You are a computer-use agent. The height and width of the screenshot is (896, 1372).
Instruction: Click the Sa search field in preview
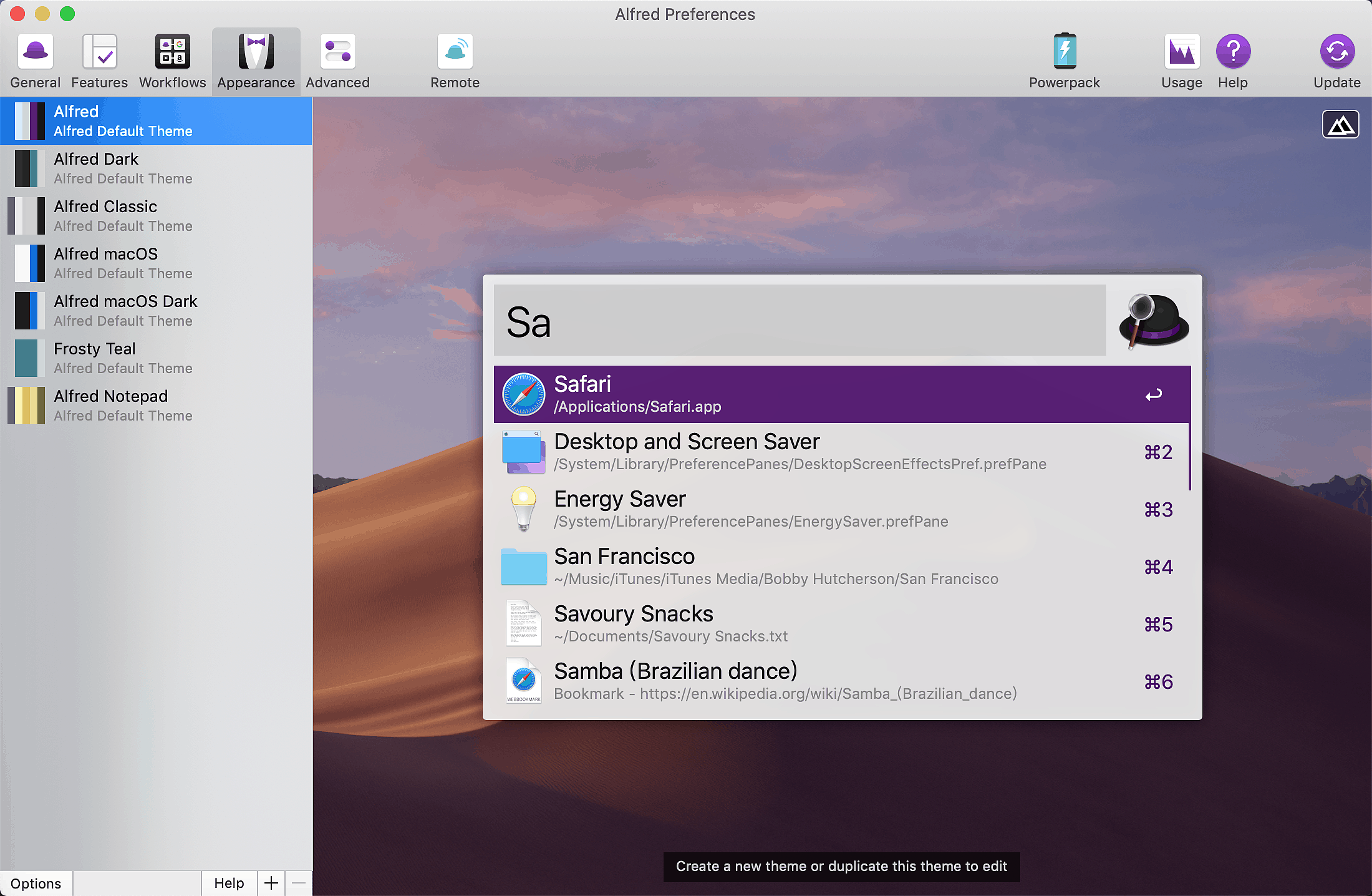pyautogui.click(x=800, y=321)
